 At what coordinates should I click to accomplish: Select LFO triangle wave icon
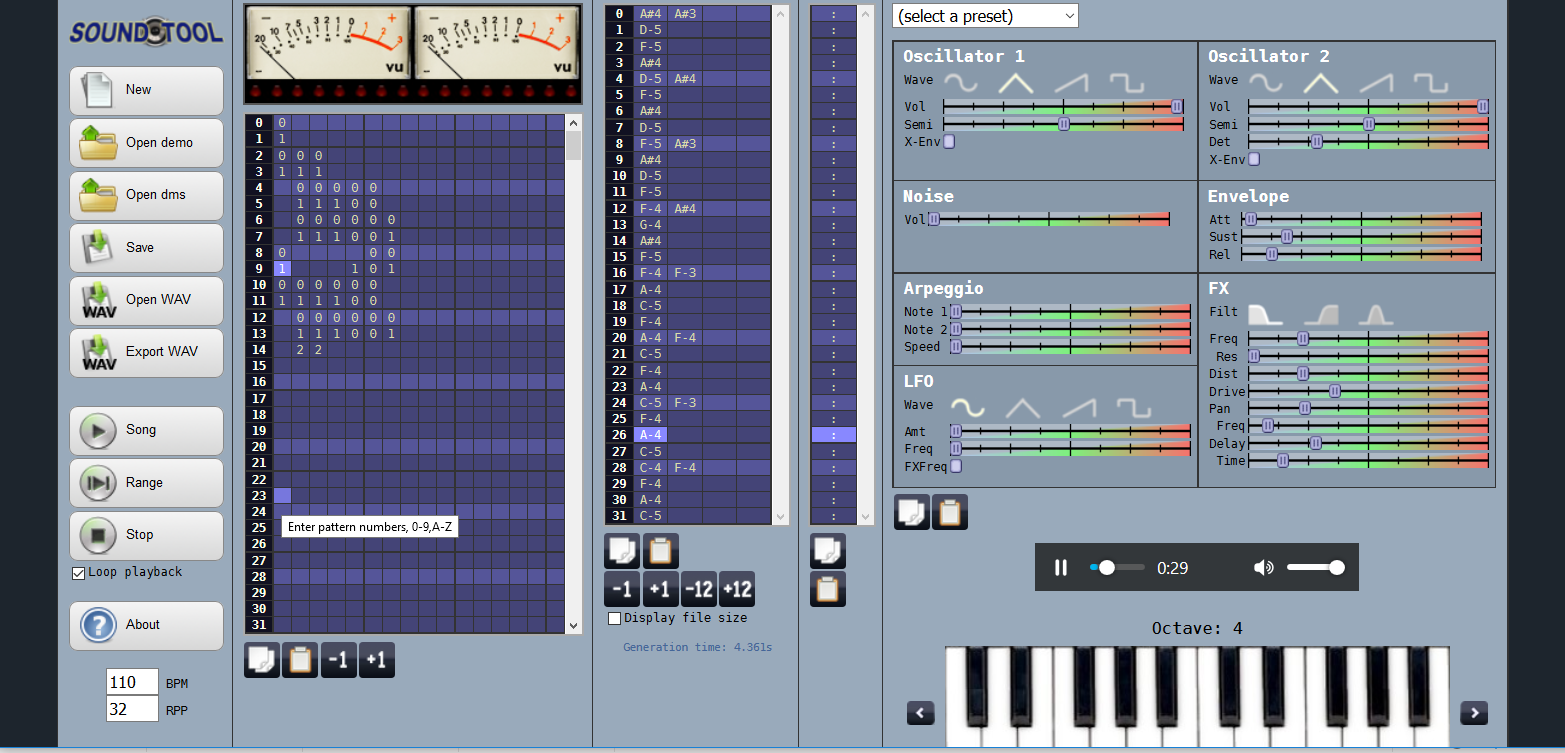click(x=1022, y=407)
